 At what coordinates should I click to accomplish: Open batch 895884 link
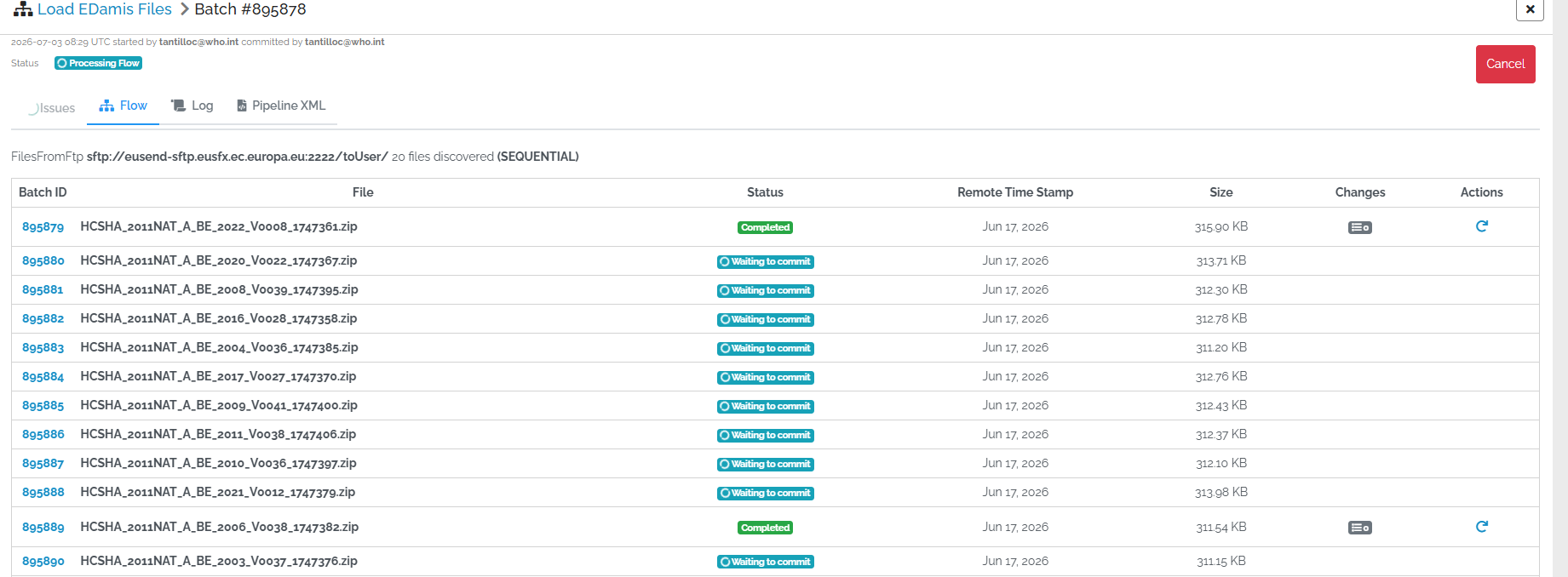coord(43,377)
